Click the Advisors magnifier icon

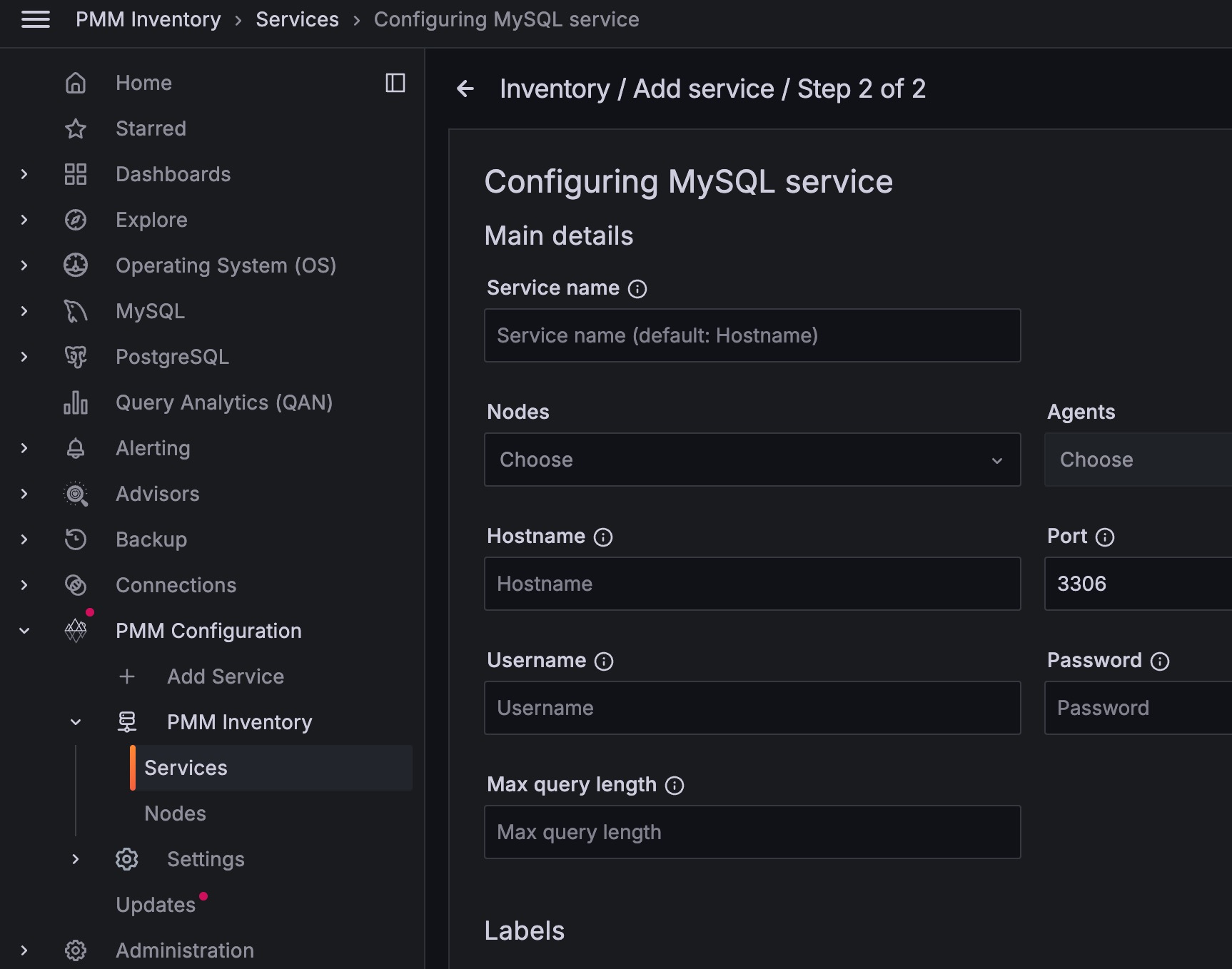(x=76, y=494)
